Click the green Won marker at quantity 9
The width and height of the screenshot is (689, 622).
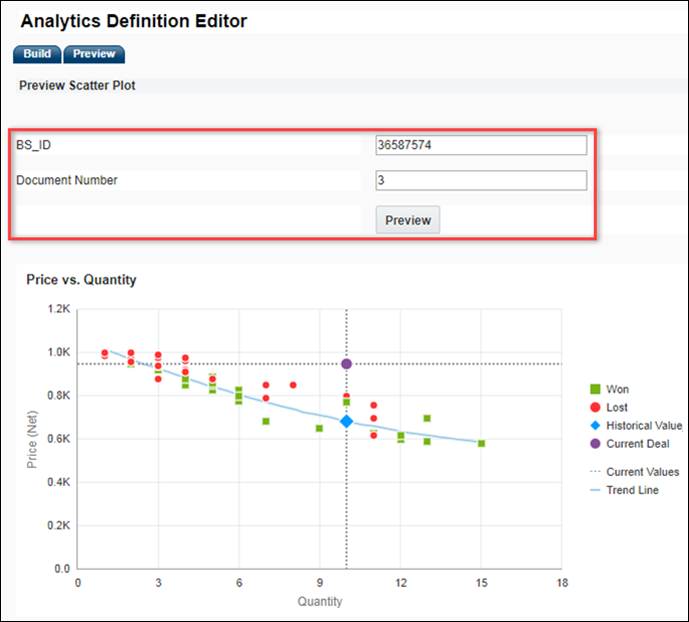(x=319, y=428)
